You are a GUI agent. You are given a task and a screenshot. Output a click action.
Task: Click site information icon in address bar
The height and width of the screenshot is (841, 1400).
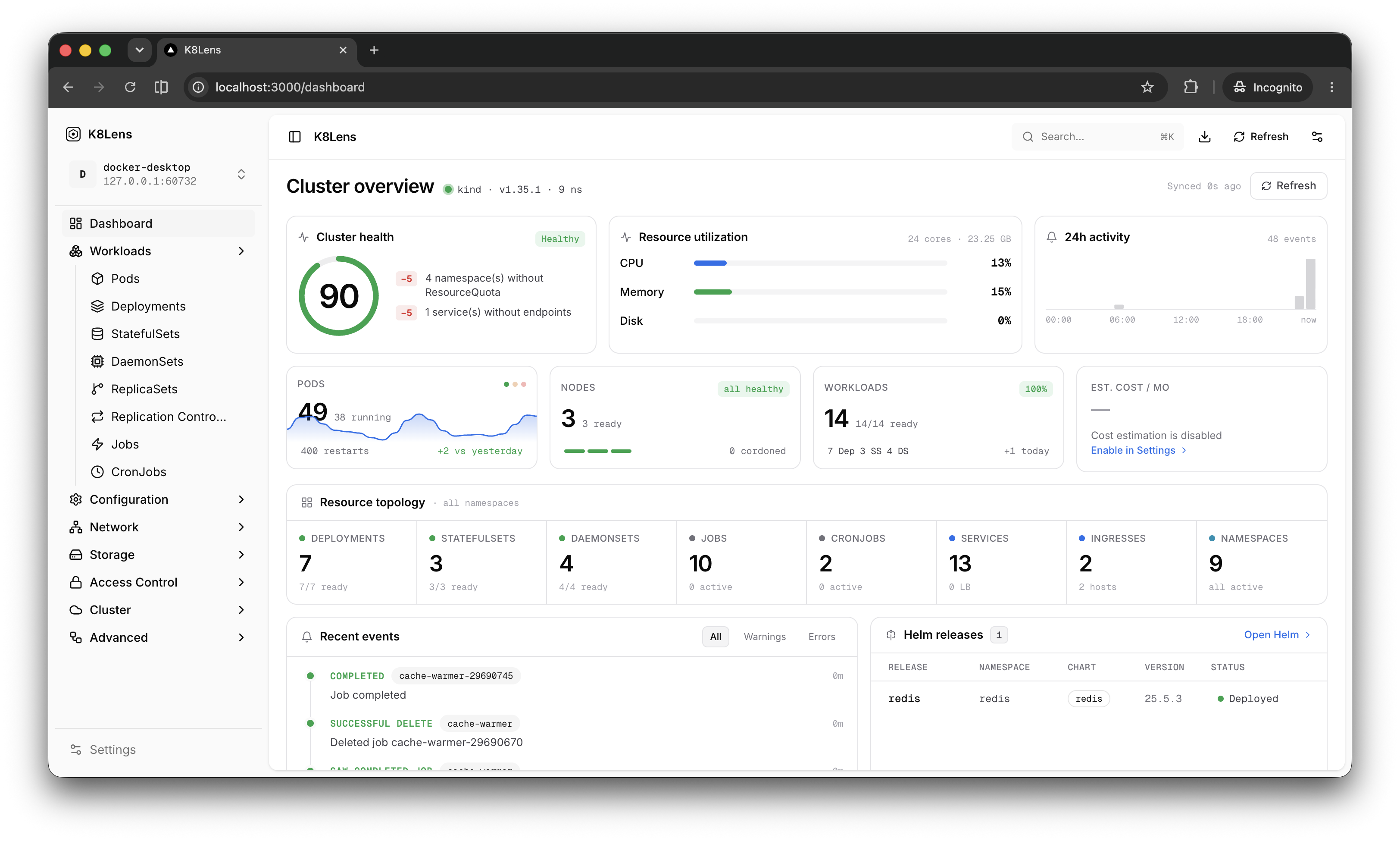point(198,87)
